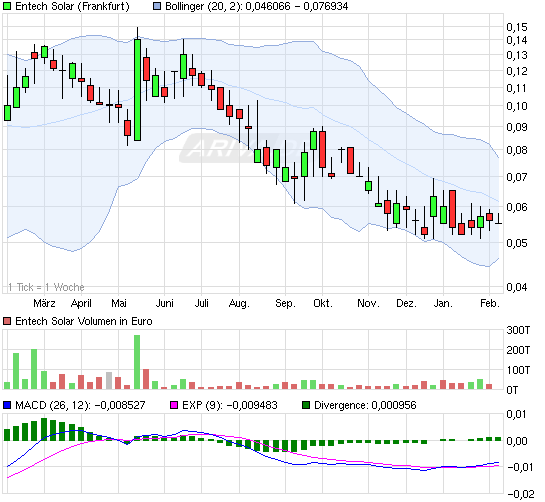Click the -0,02 MACD axis value
This screenshot has width=545, height=502.
click(x=521, y=494)
